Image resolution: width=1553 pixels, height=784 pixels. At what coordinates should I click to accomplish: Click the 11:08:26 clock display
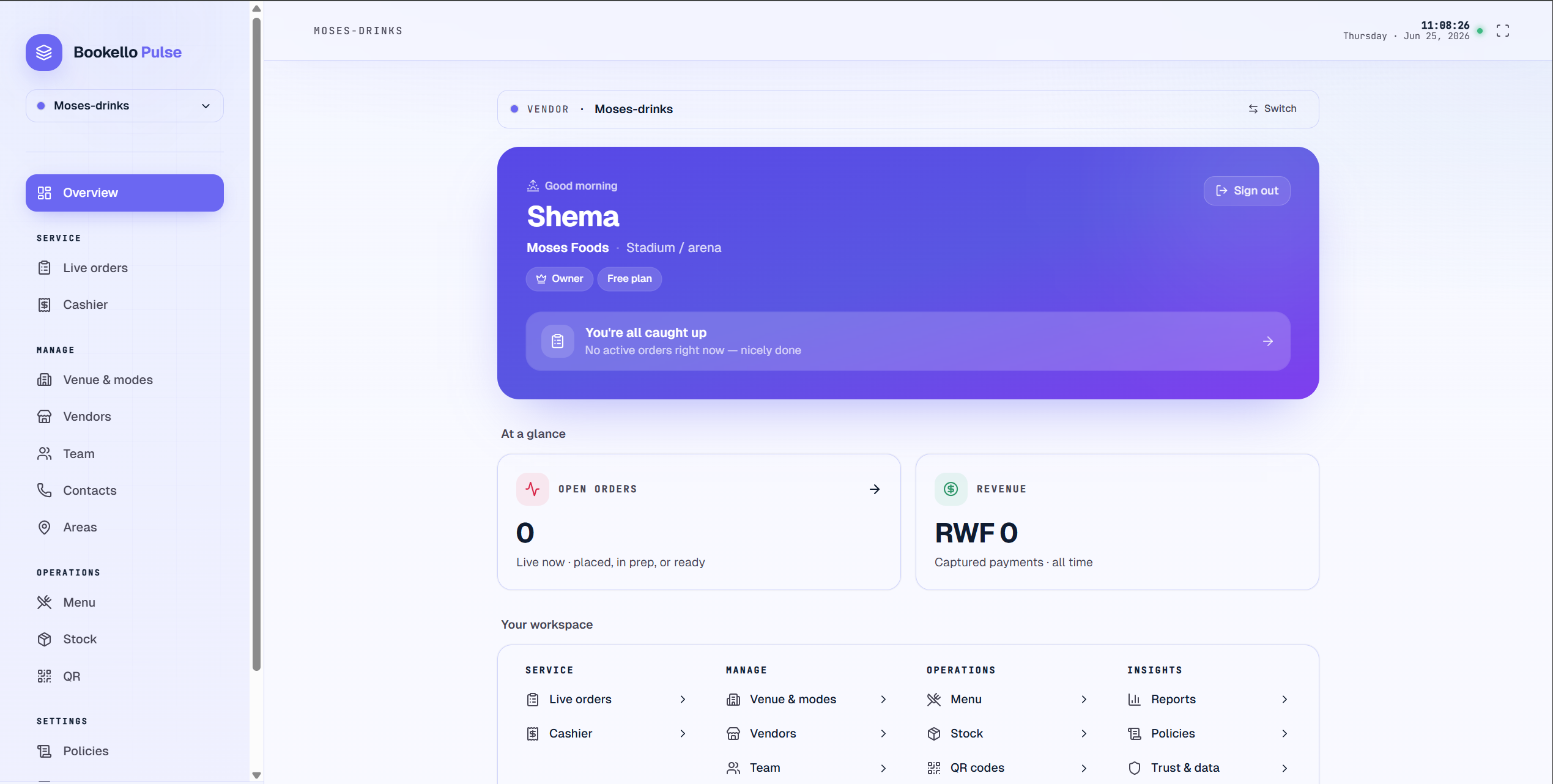[1445, 25]
